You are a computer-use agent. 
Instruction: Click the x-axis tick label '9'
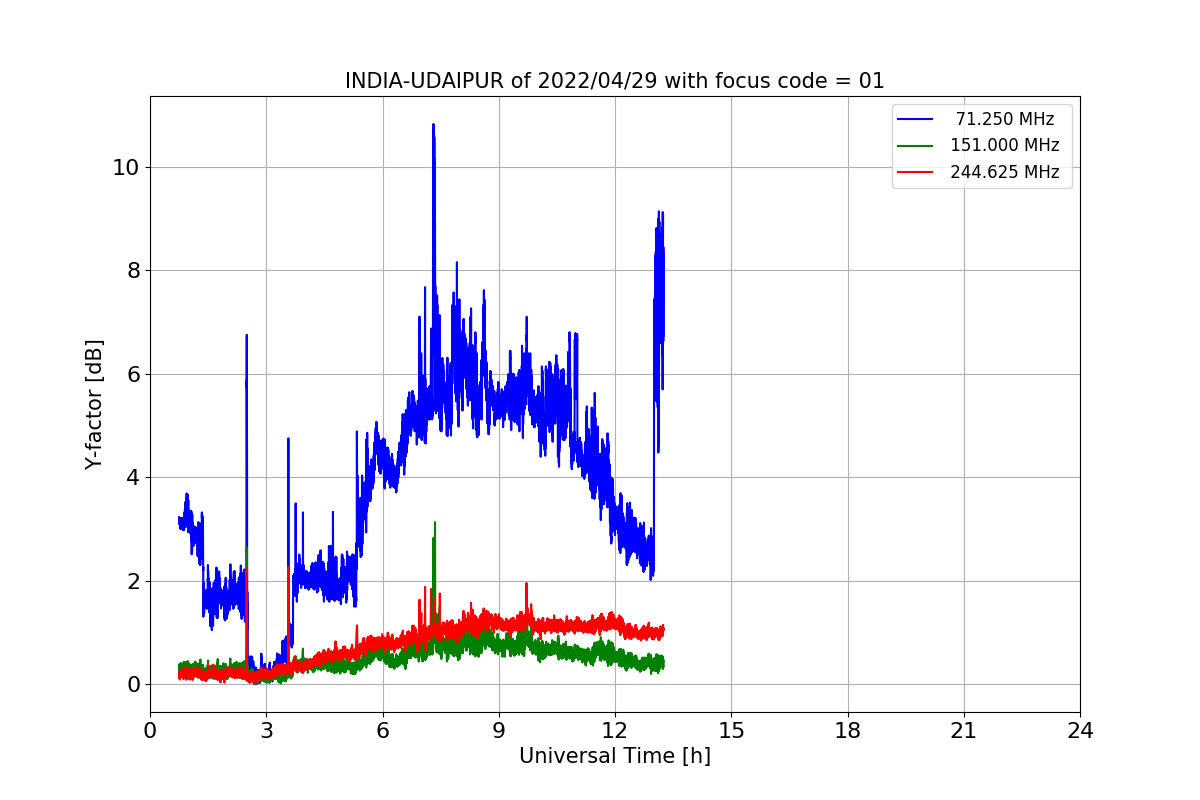tap(499, 731)
